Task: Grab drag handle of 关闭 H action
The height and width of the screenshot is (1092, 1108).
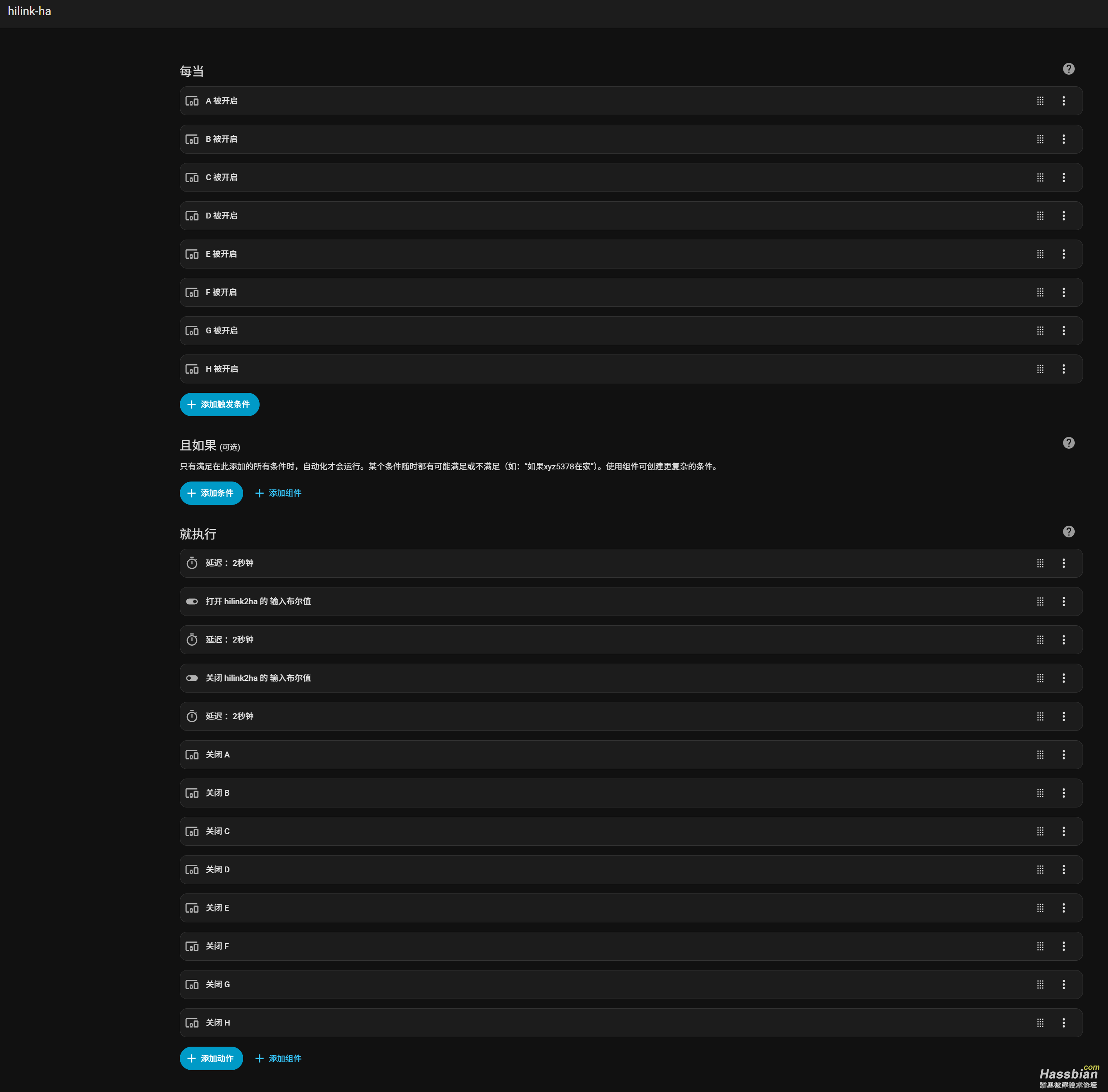Action: point(1040,1023)
